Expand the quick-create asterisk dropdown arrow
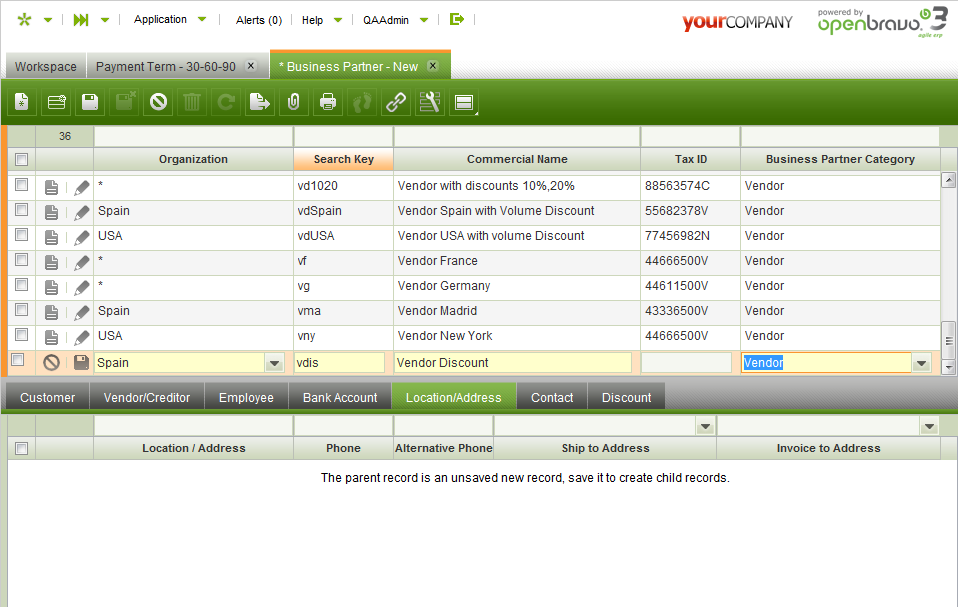This screenshot has height=607, width=958. [48, 20]
